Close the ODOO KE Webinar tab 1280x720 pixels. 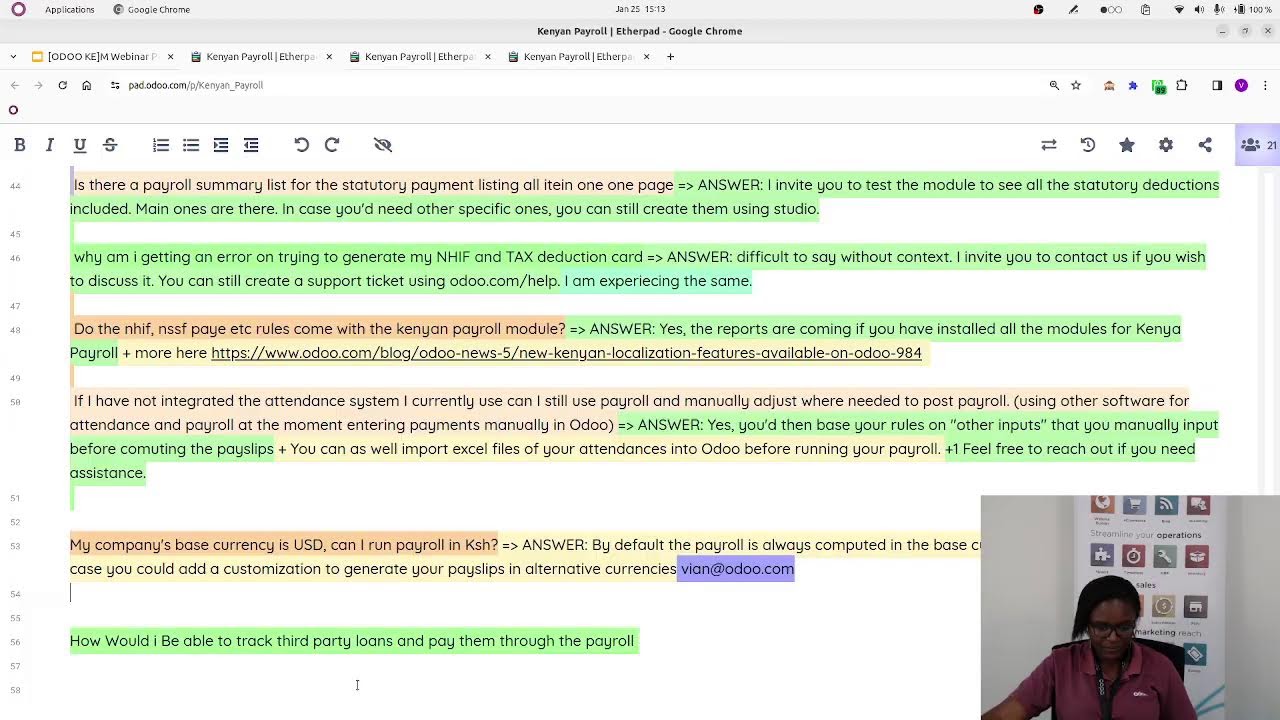pyautogui.click(x=170, y=56)
